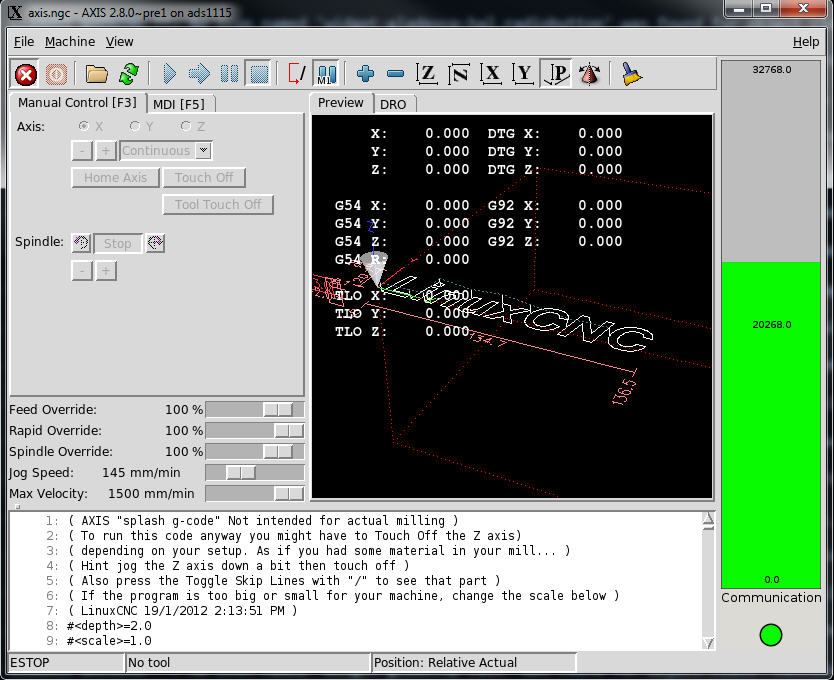
Task: Step through next program line
Action: tap(199, 74)
